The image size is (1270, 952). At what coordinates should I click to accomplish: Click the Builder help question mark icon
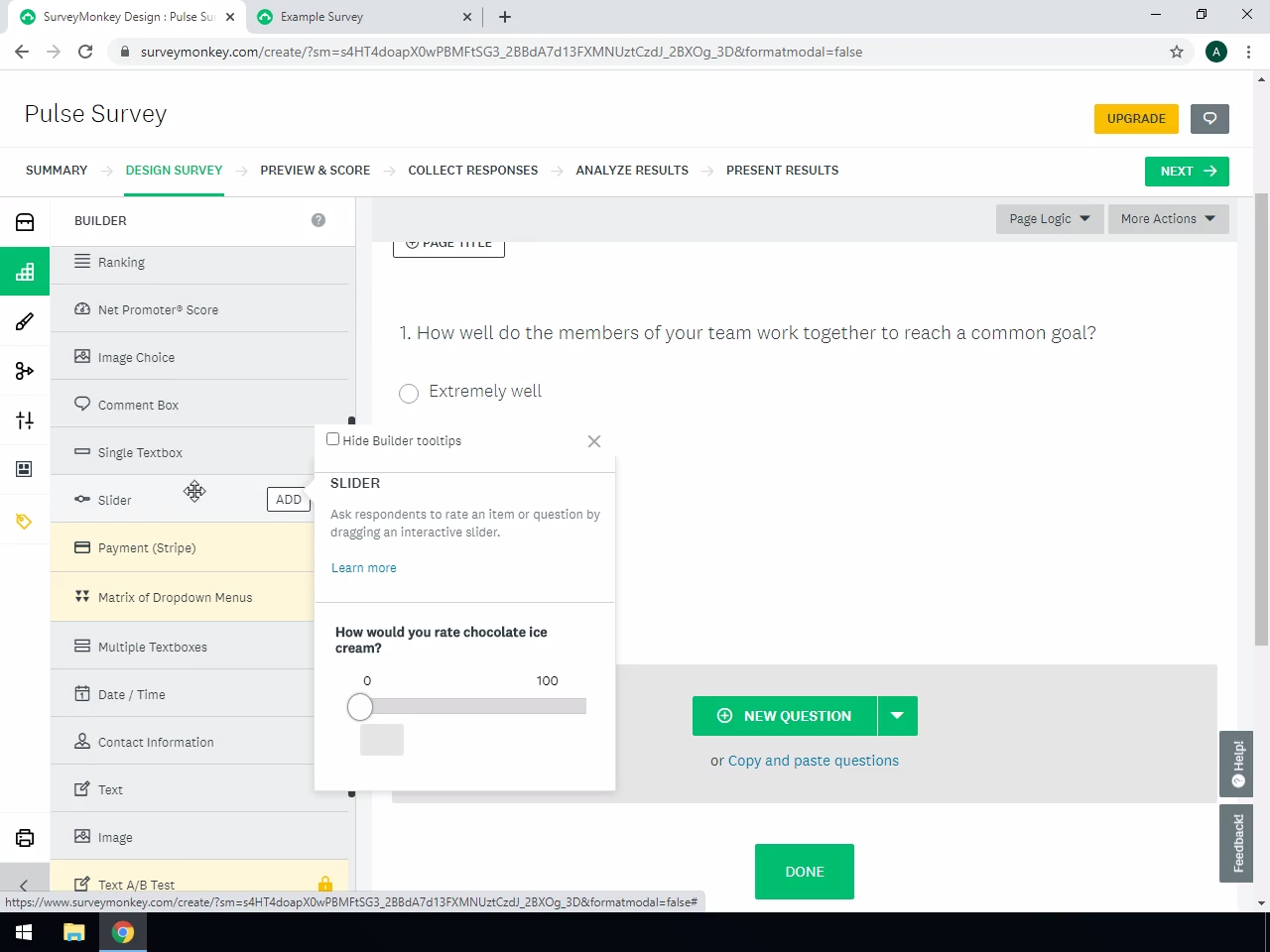318,220
